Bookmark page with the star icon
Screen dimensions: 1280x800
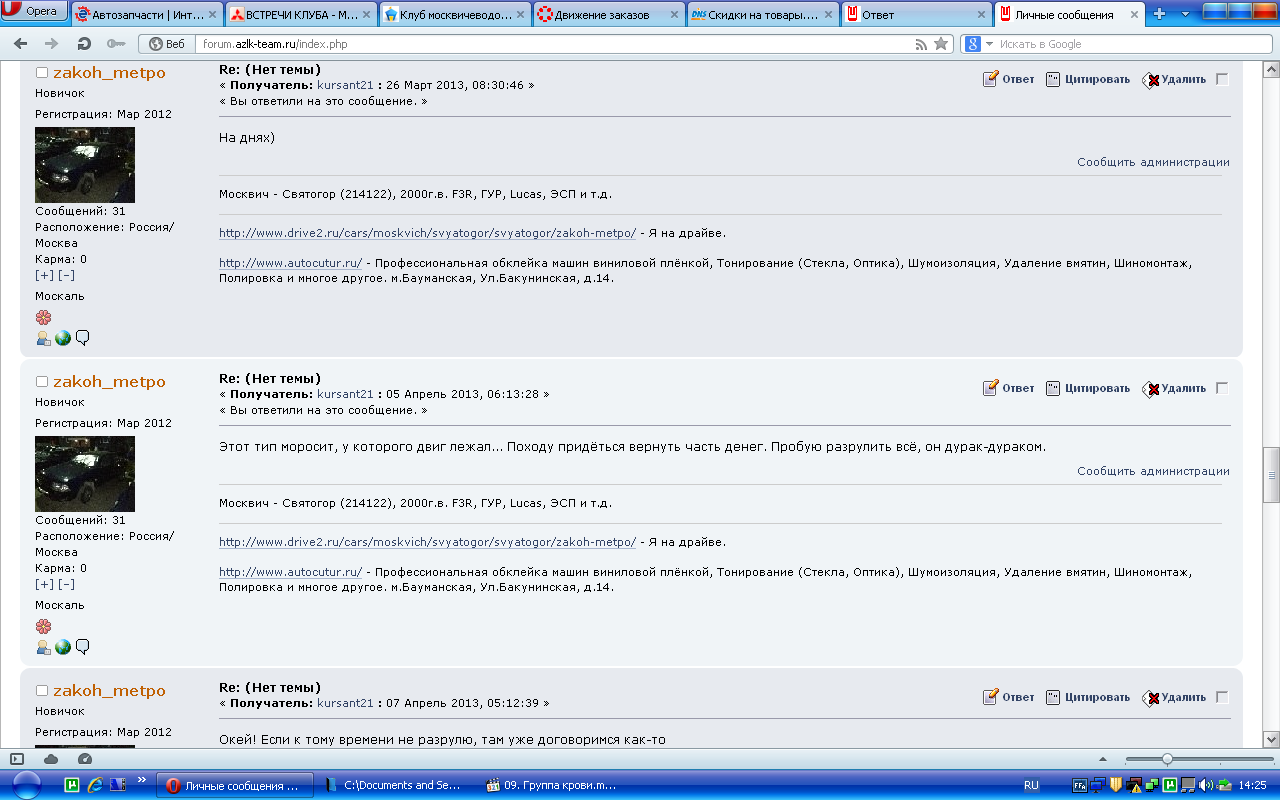[x=941, y=44]
